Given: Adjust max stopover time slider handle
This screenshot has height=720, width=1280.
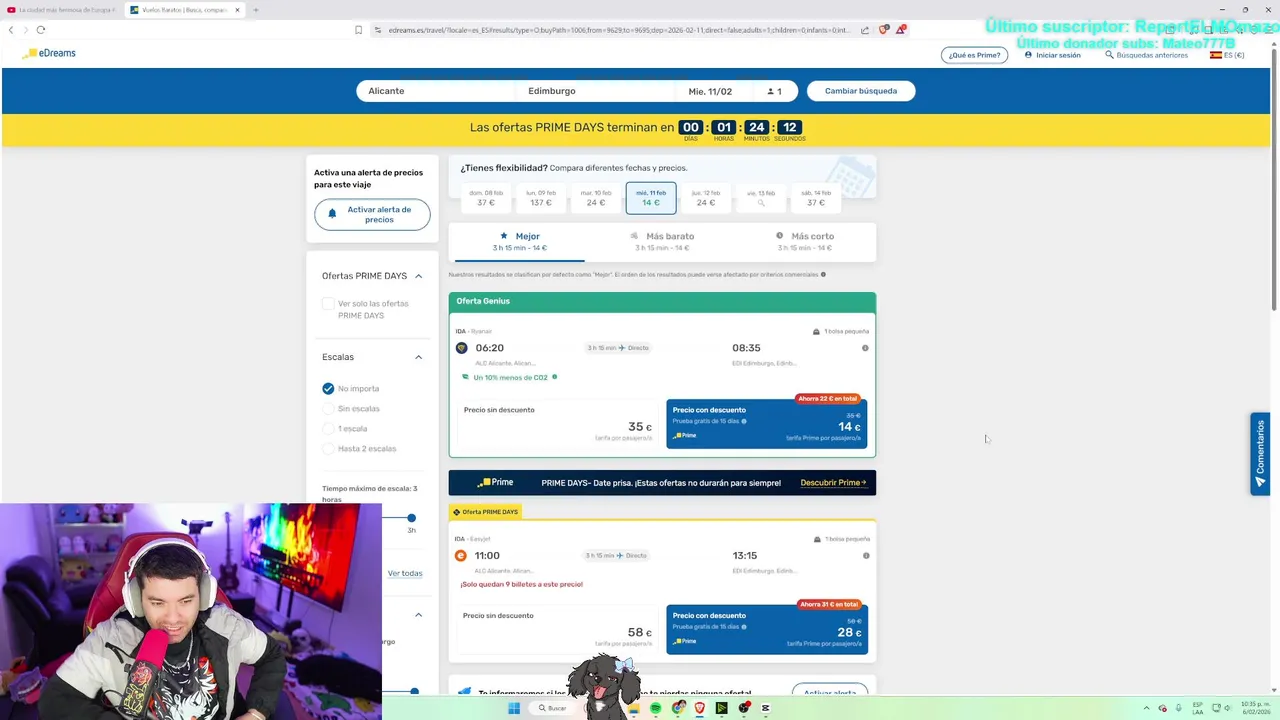Looking at the screenshot, I should click(411, 518).
